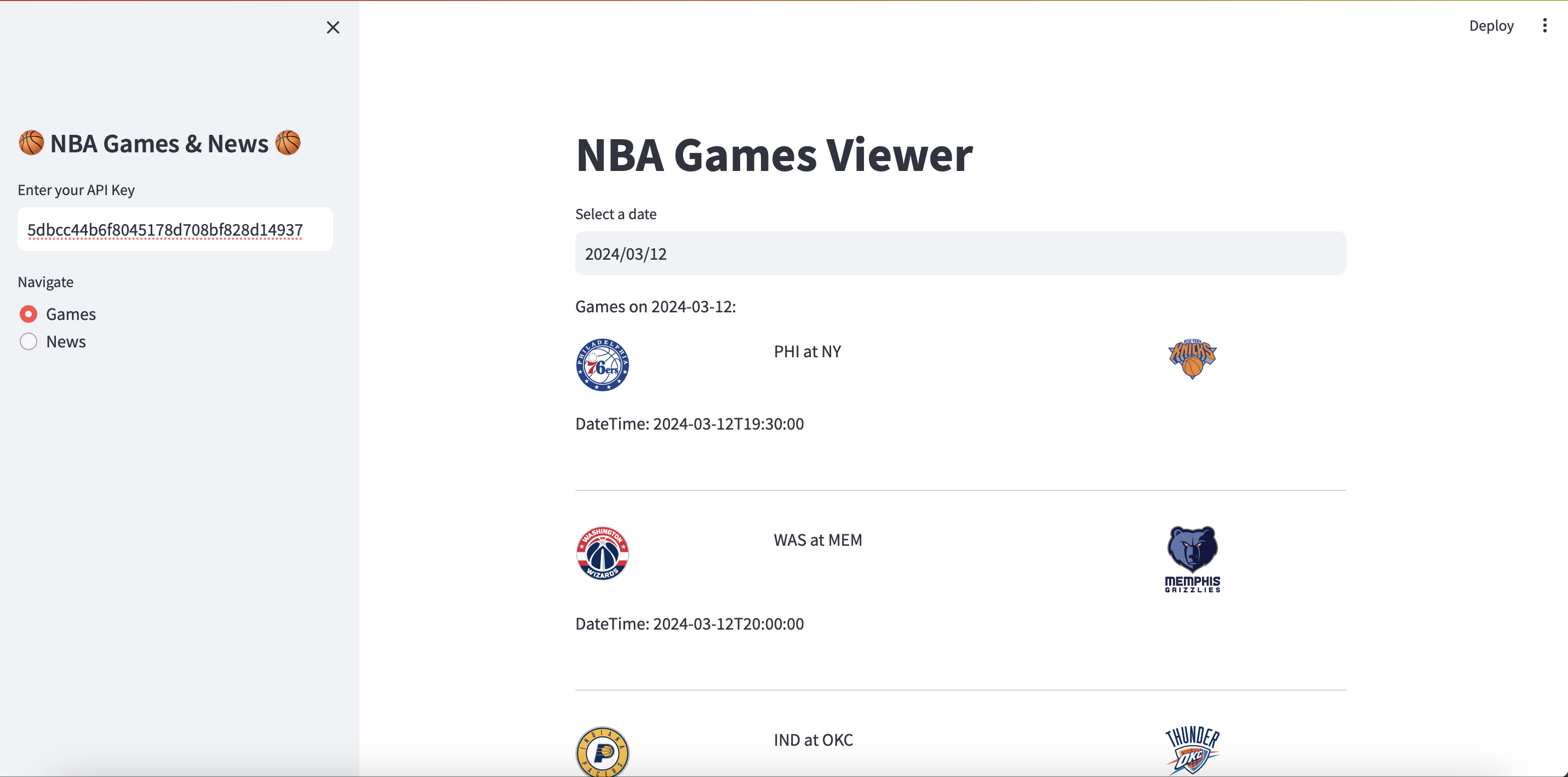Open the three-dot main menu
This screenshot has height=777, width=1568.
click(x=1544, y=26)
